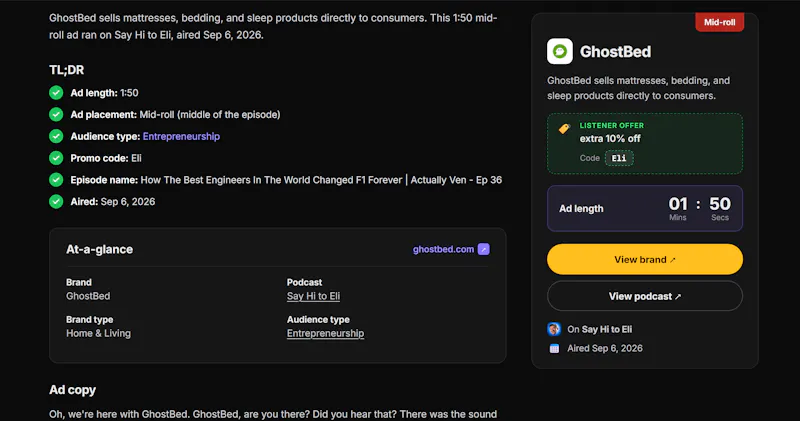This screenshot has width=800, height=421.
Task: Click the Say Hi to Eli avatar
Action: tap(554, 329)
